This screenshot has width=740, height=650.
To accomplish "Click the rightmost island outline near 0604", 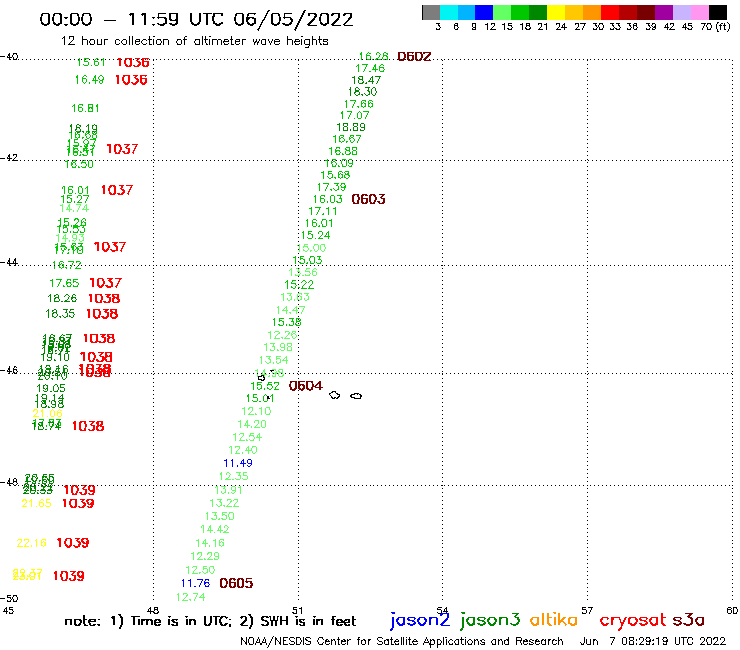I will point(356,396).
